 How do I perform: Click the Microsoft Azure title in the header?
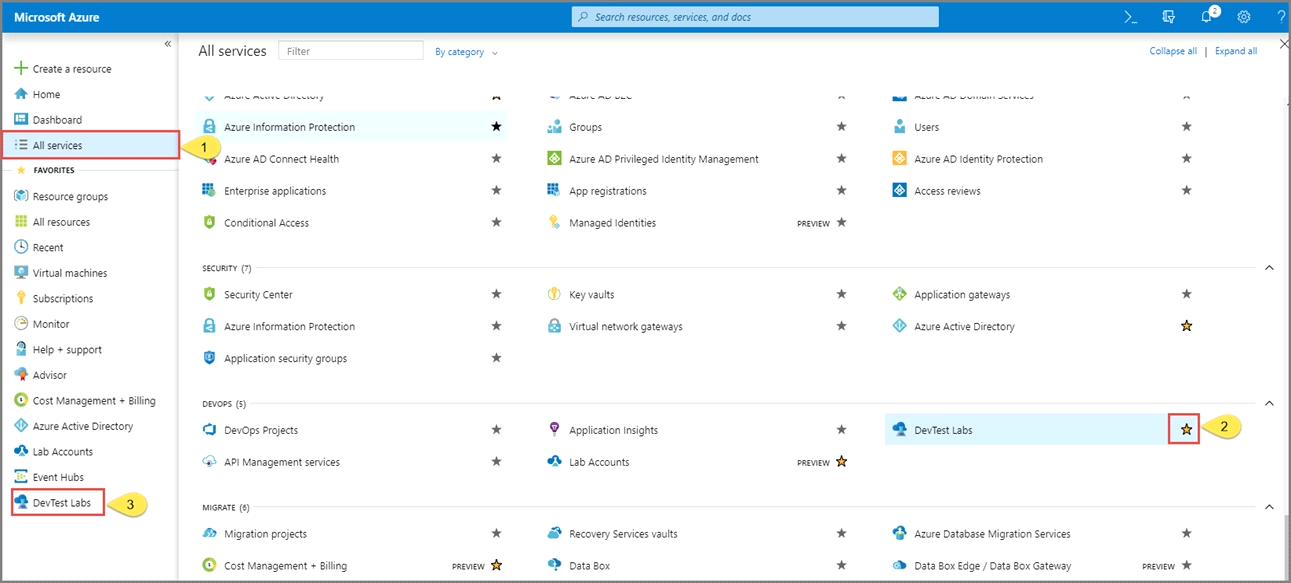click(57, 18)
